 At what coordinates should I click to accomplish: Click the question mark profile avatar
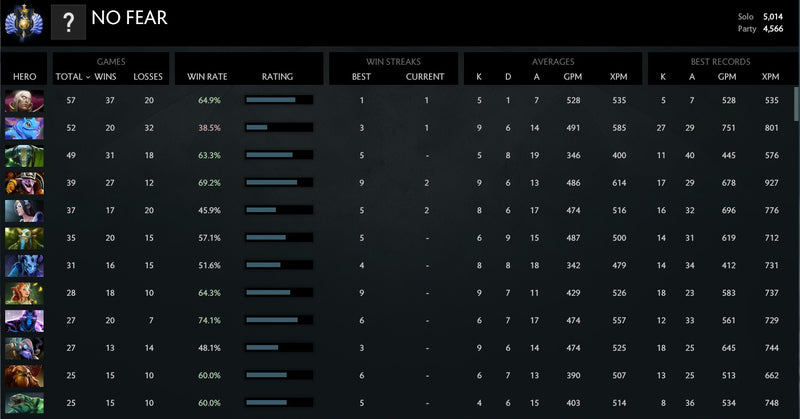click(x=67, y=22)
